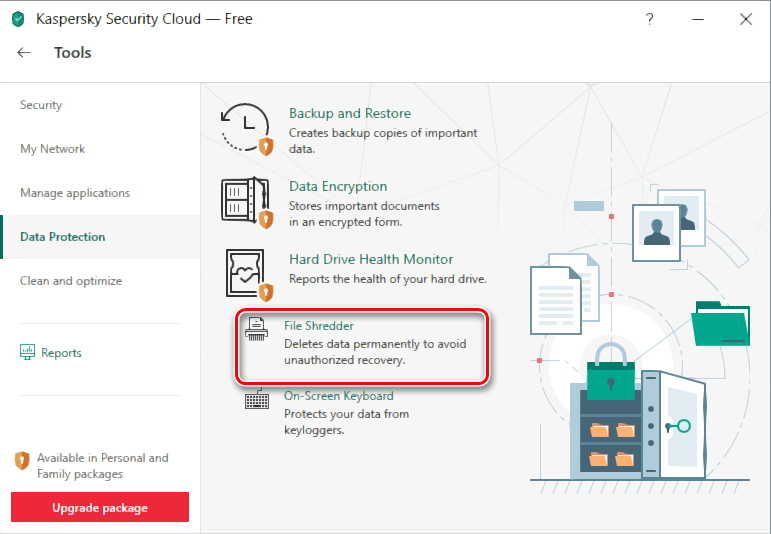Go back using the arrow icon
Screen dimensions: 771x534
tap(24, 53)
